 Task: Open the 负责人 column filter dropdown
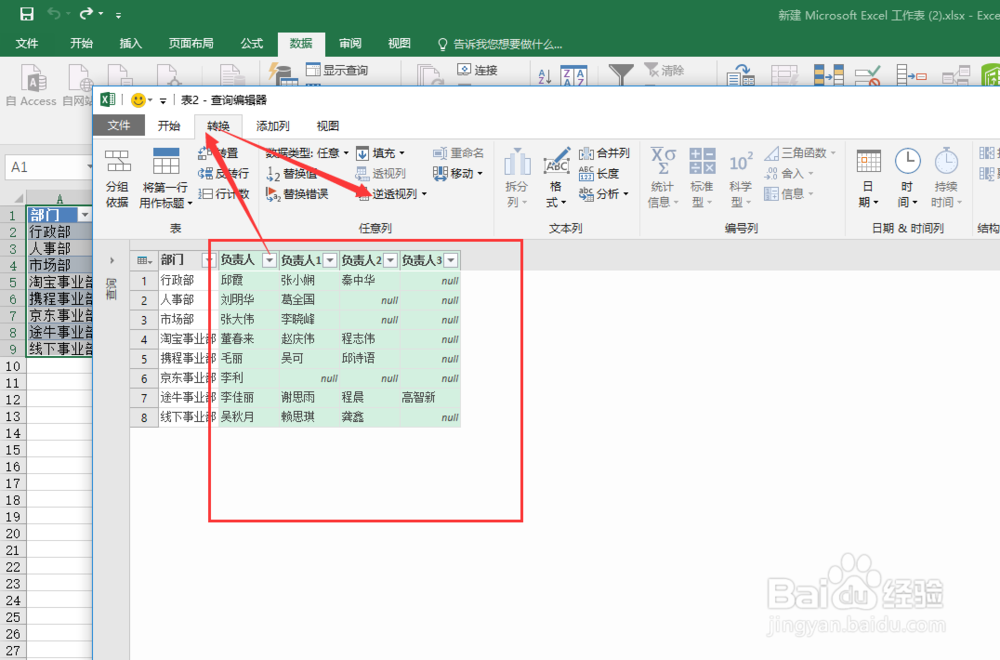[x=272, y=260]
